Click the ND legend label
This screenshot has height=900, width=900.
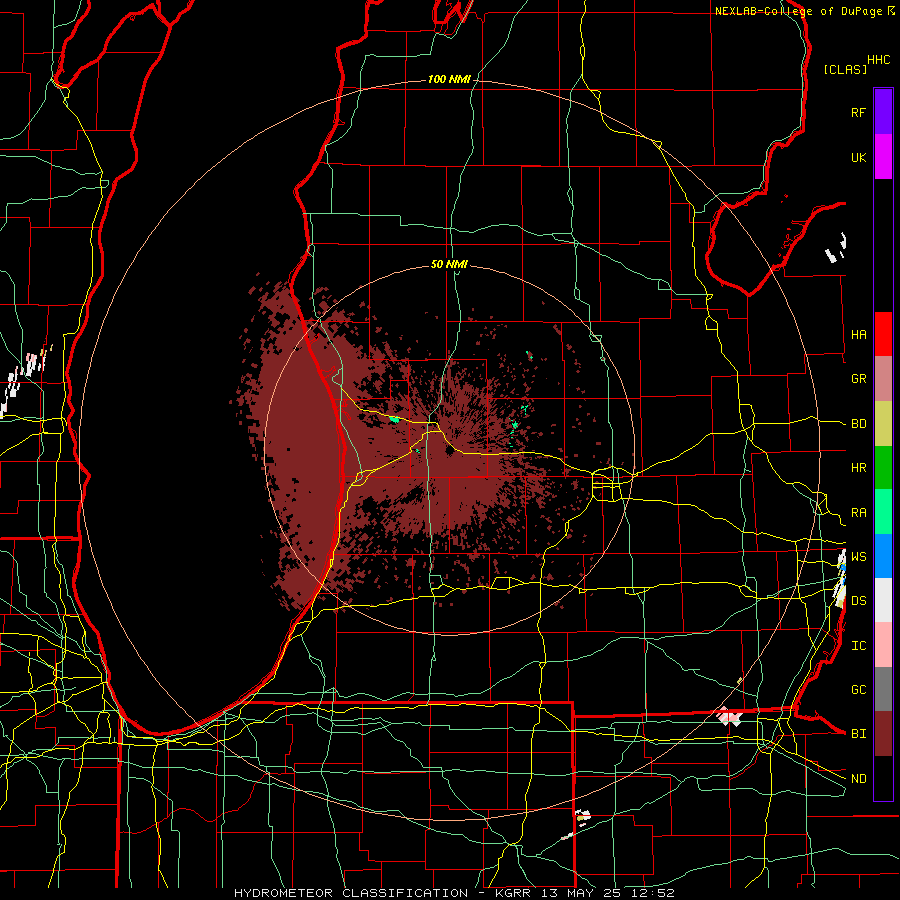tap(859, 779)
